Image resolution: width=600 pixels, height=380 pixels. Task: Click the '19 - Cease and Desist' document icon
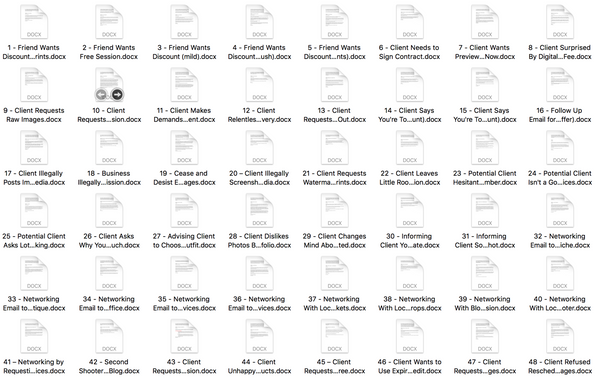pyautogui.click(x=184, y=147)
